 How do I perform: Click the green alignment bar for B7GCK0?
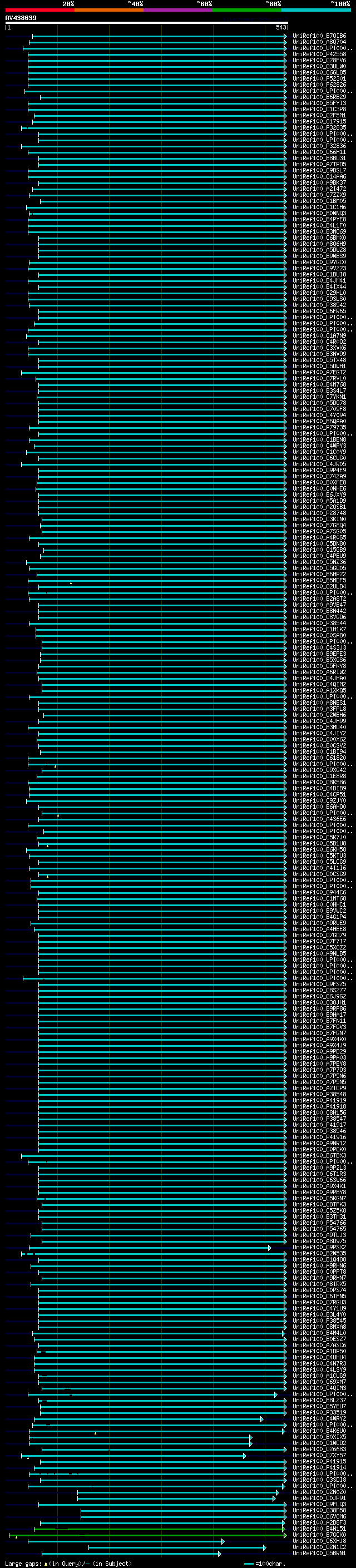147,1536
